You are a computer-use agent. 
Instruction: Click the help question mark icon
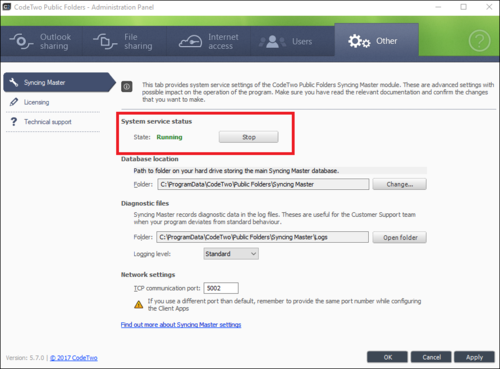tap(479, 41)
